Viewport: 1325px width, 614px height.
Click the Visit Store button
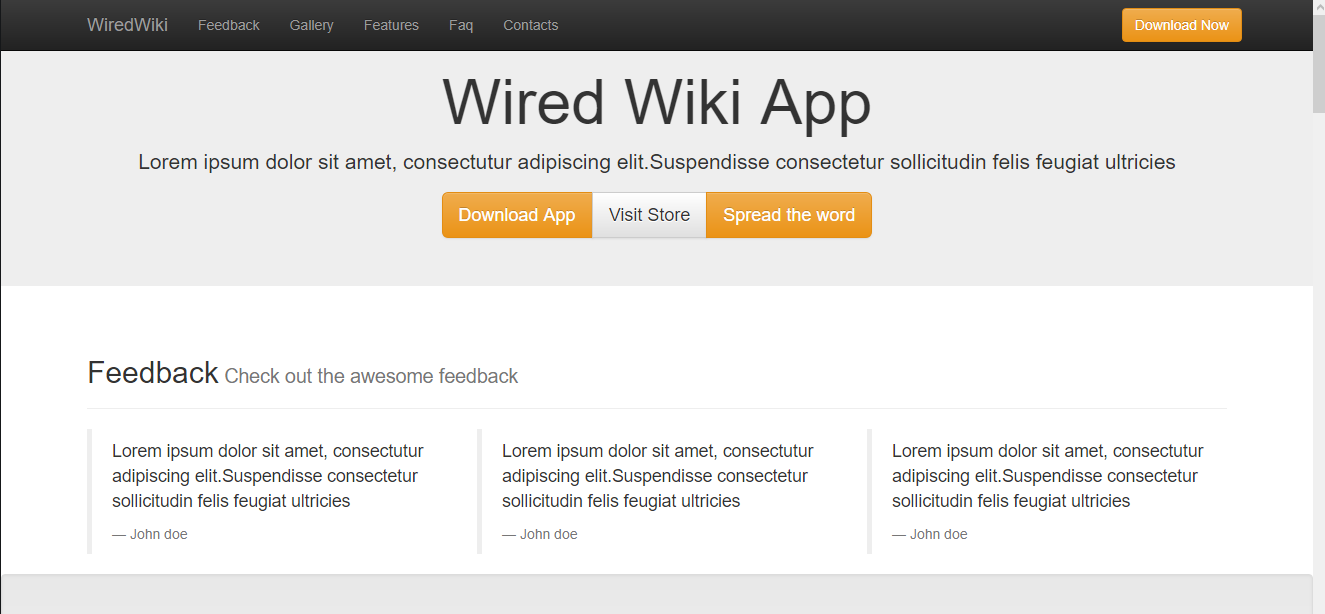[x=650, y=215]
